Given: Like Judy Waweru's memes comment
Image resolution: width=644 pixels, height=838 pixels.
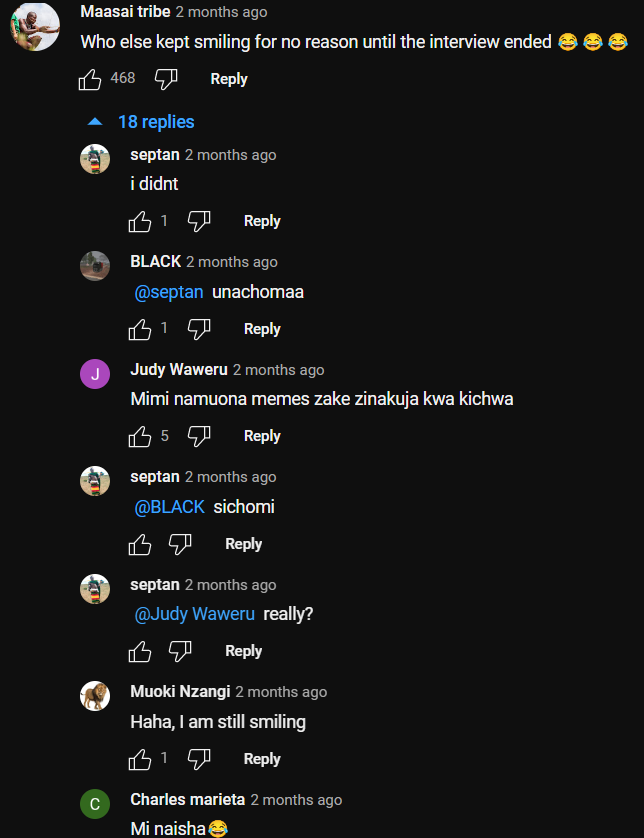Looking at the screenshot, I should [x=140, y=436].
